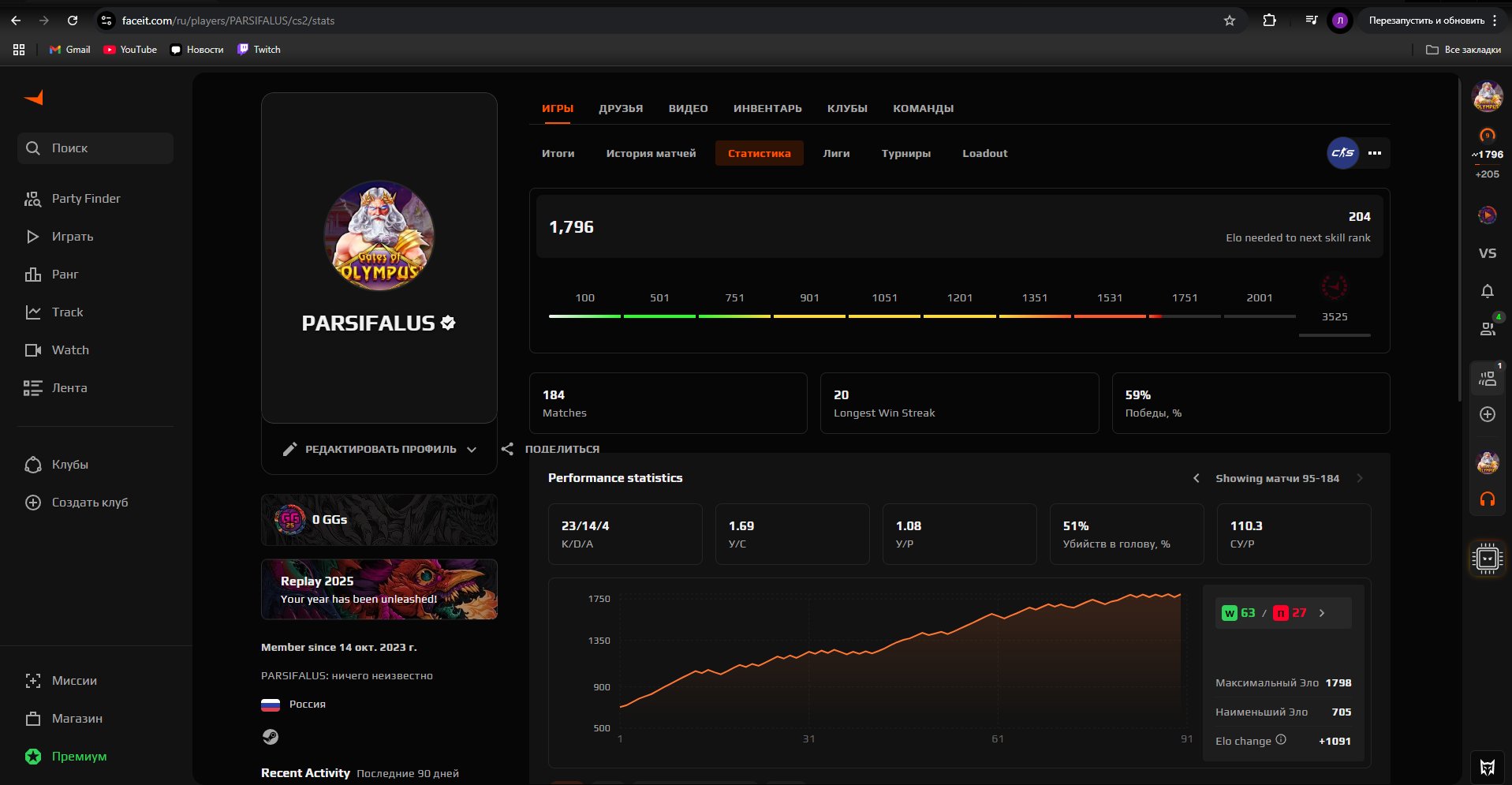
Task: Click the 1751 skill level progress segment
Action: point(1184,316)
